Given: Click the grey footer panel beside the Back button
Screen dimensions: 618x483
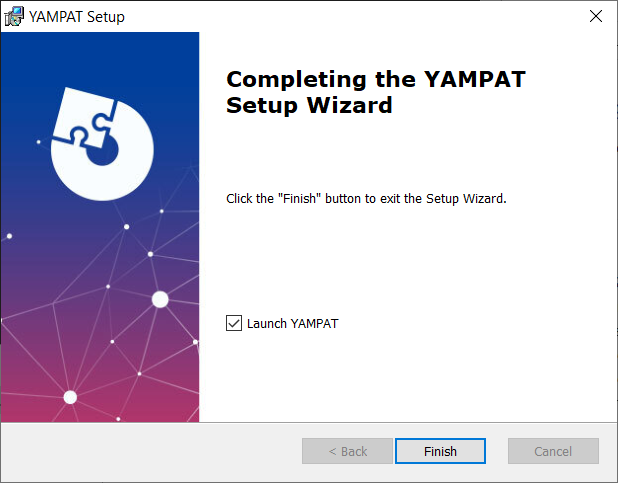Looking at the screenshot, I should 150,451.
